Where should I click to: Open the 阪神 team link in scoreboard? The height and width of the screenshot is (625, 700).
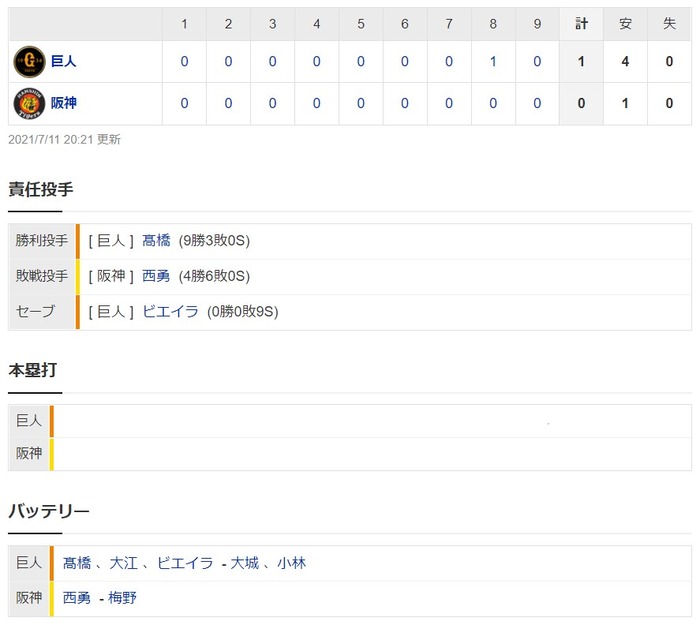(x=64, y=103)
